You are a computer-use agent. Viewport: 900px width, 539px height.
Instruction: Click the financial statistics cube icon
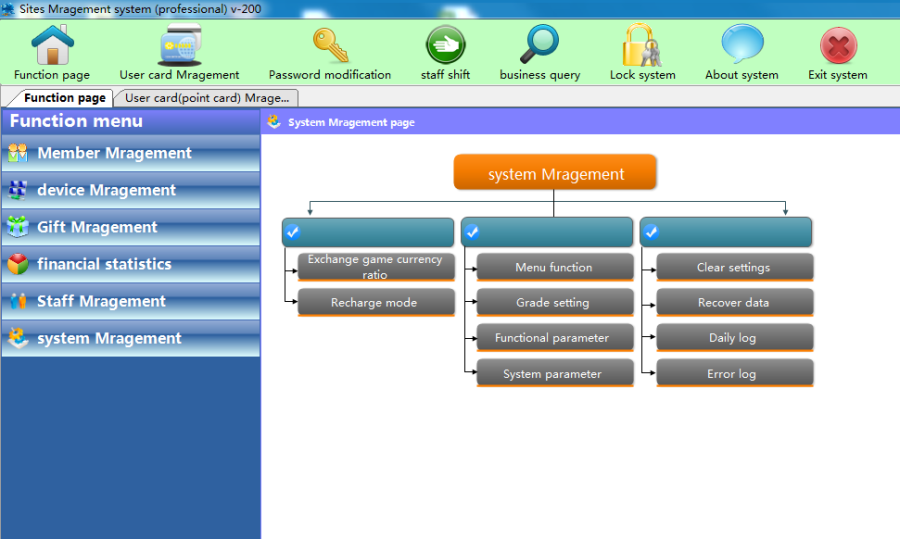coord(18,264)
